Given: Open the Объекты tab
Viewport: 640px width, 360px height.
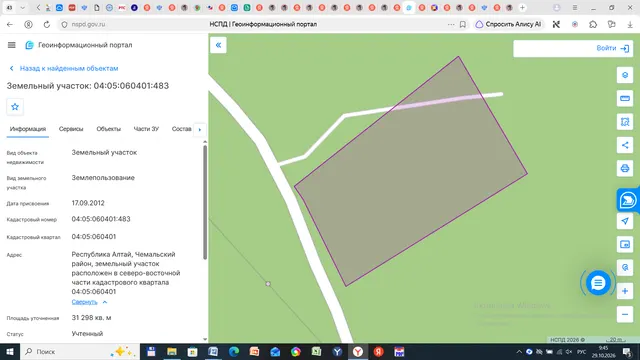Looking at the screenshot, I should [x=109, y=129].
